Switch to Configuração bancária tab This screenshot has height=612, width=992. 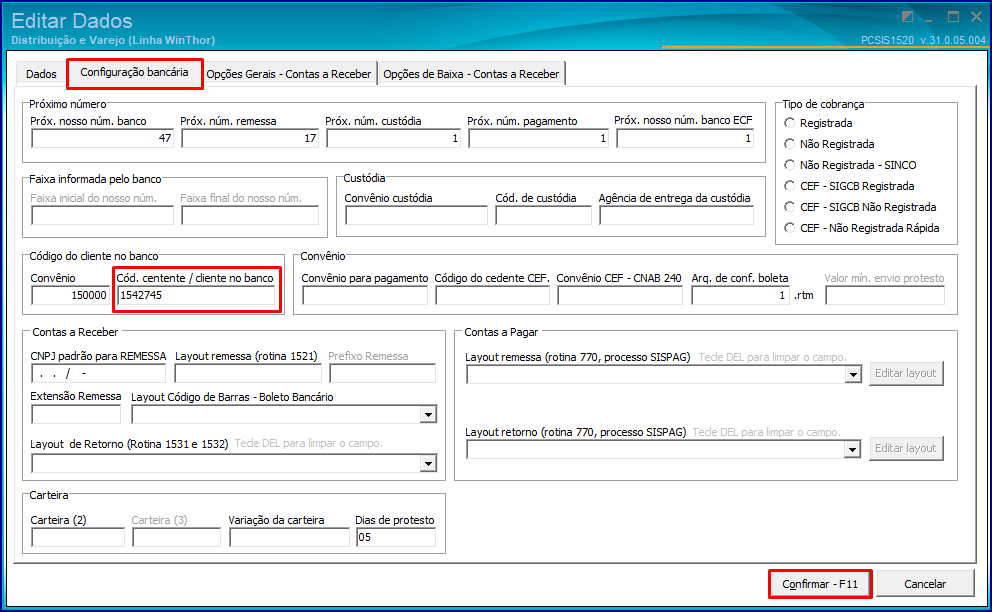(x=134, y=73)
